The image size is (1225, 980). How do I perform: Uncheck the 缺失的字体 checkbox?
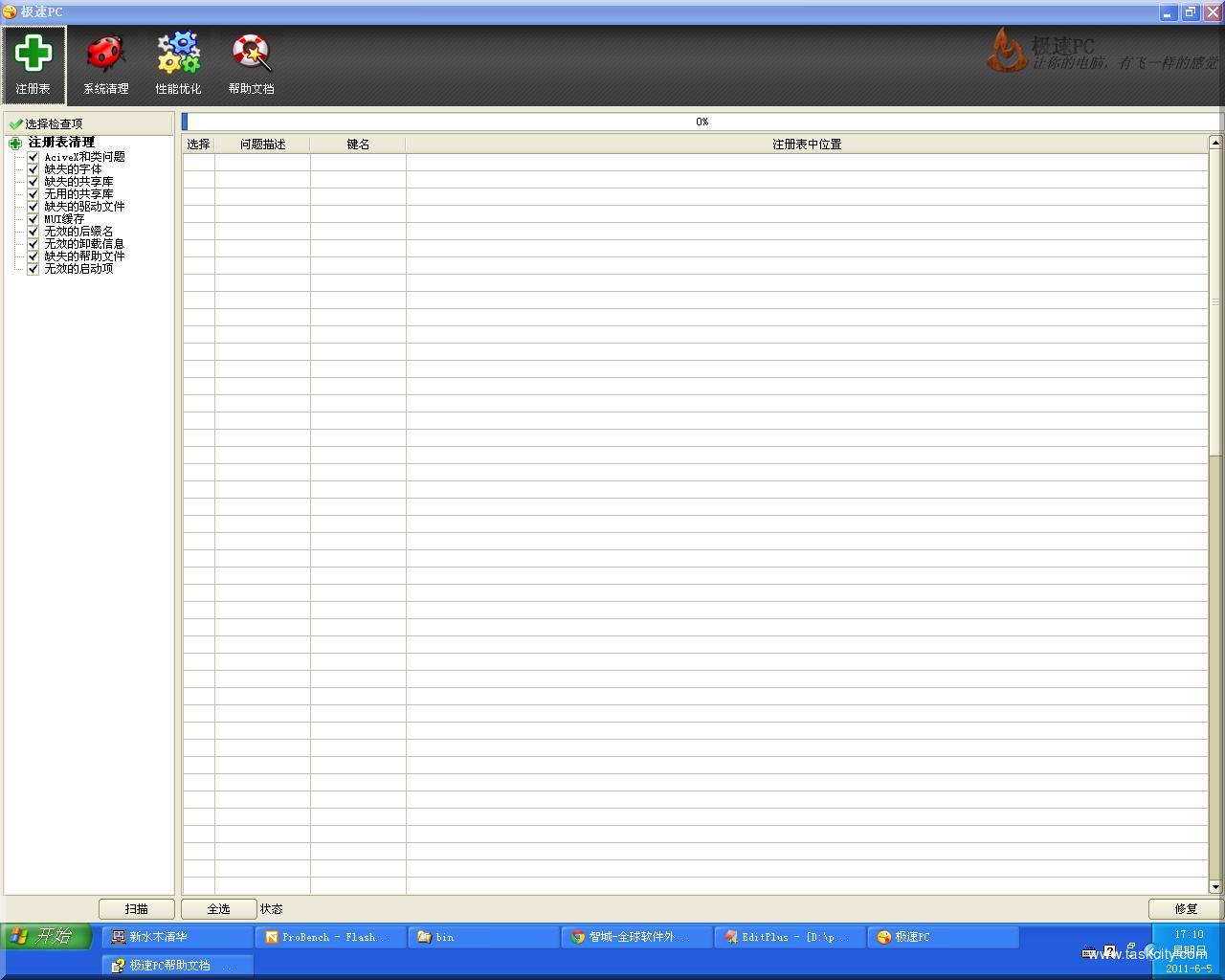33,168
